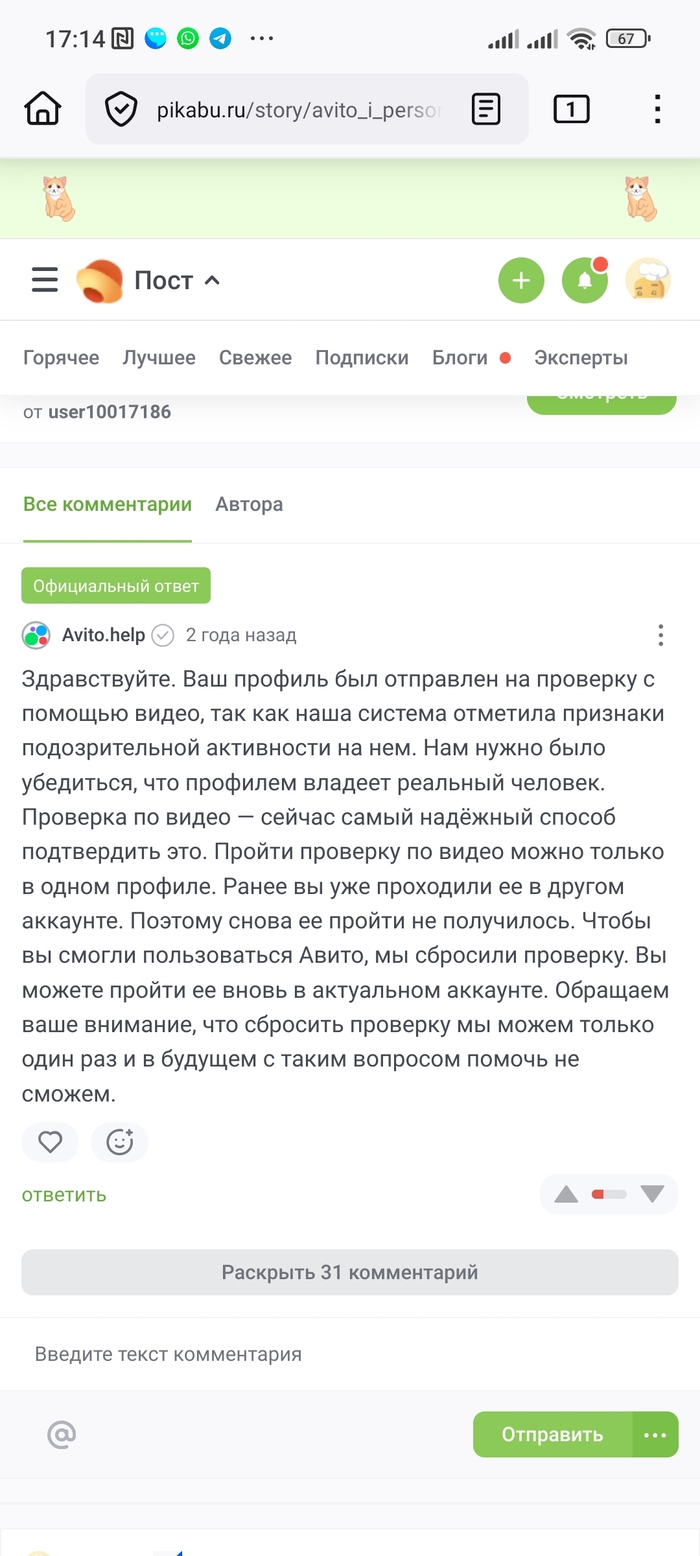Downvote the Avito.help comment

click(653, 1194)
